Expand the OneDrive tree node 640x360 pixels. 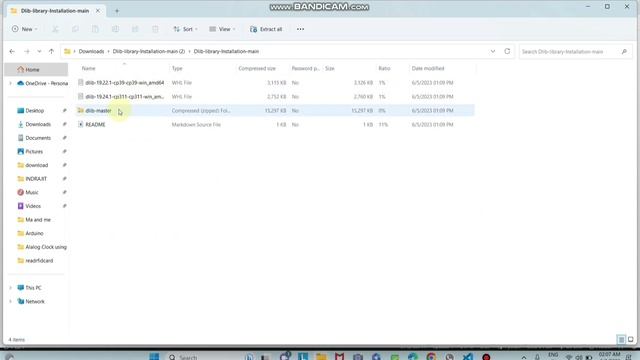pos(10,83)
